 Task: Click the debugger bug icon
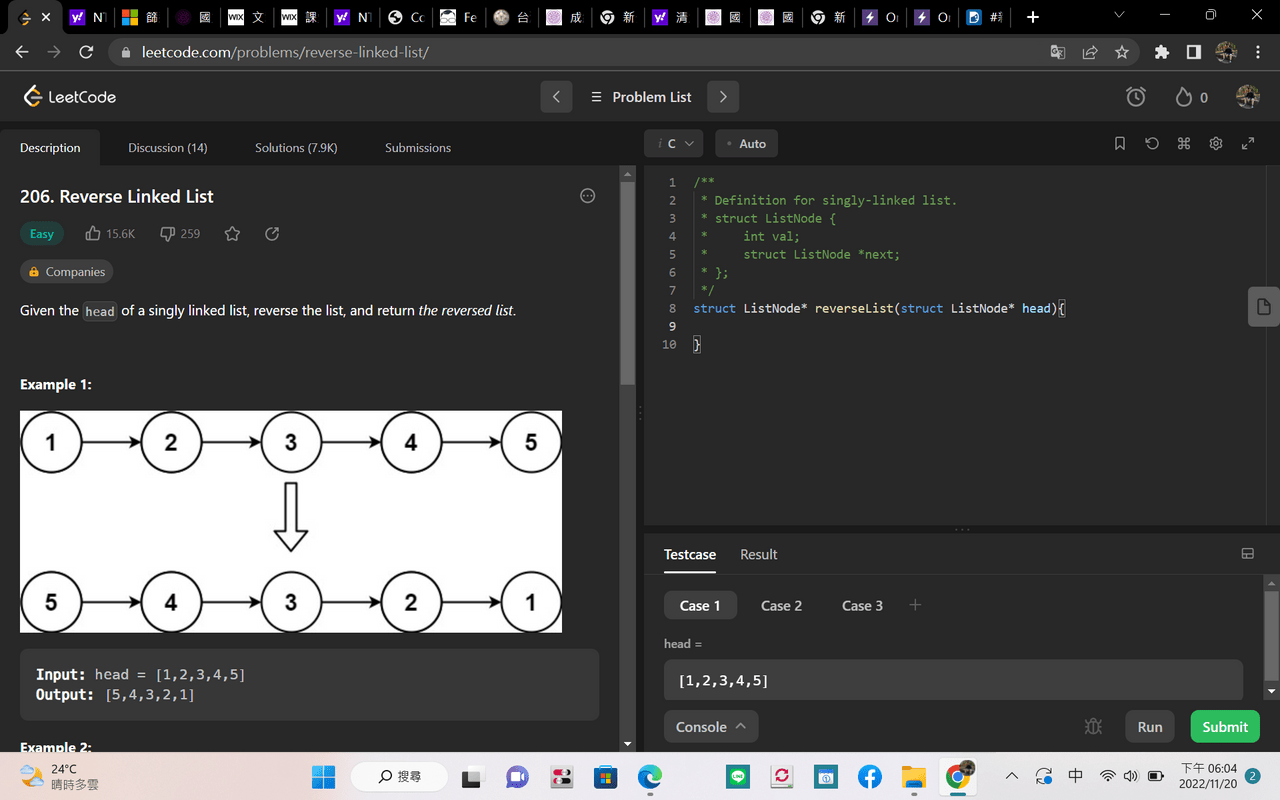(x=1093, y=727)
